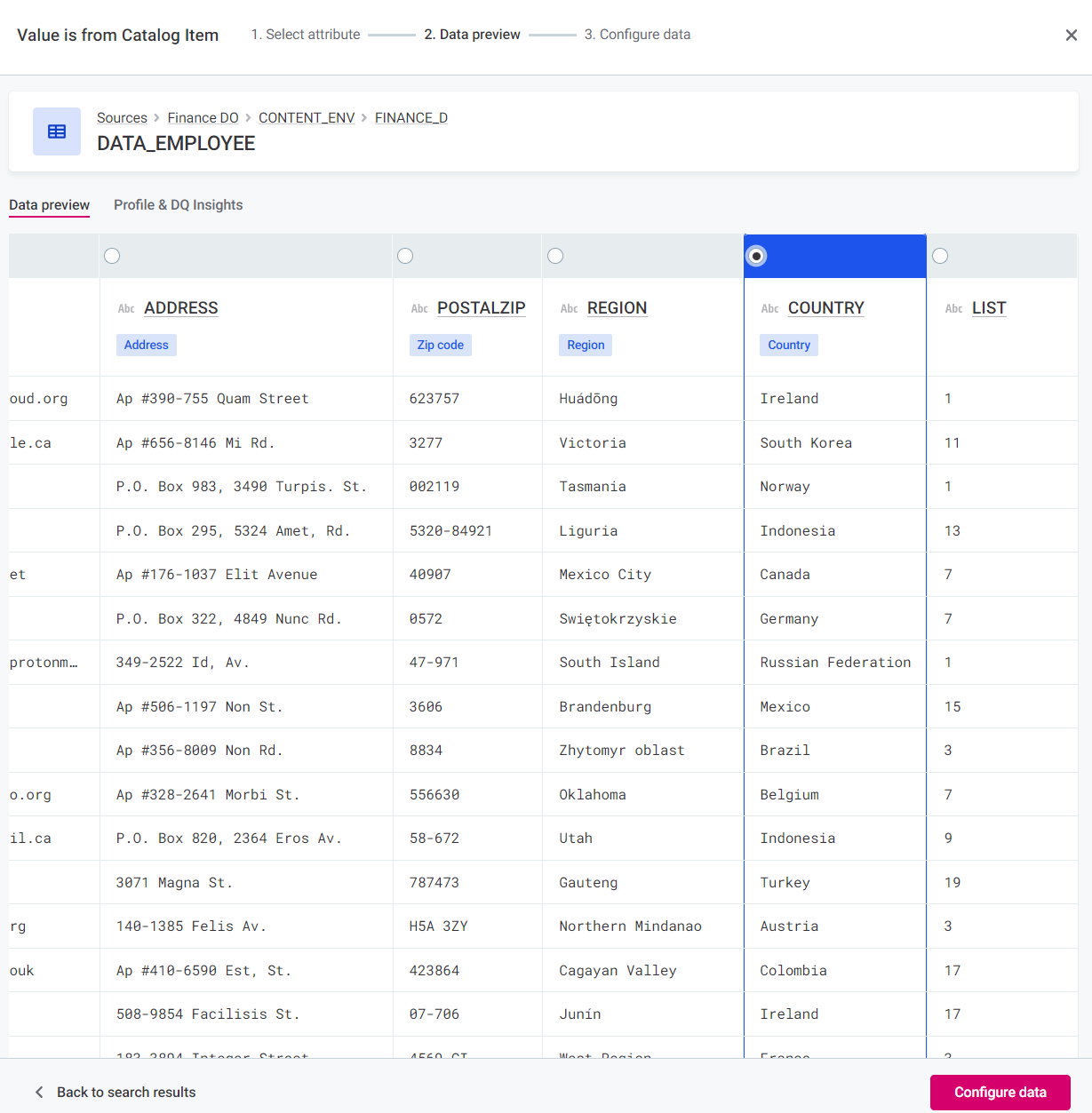Click the Abc type icon next to COUNTRY
The image size is (1092, 1113).
[769, 308]
